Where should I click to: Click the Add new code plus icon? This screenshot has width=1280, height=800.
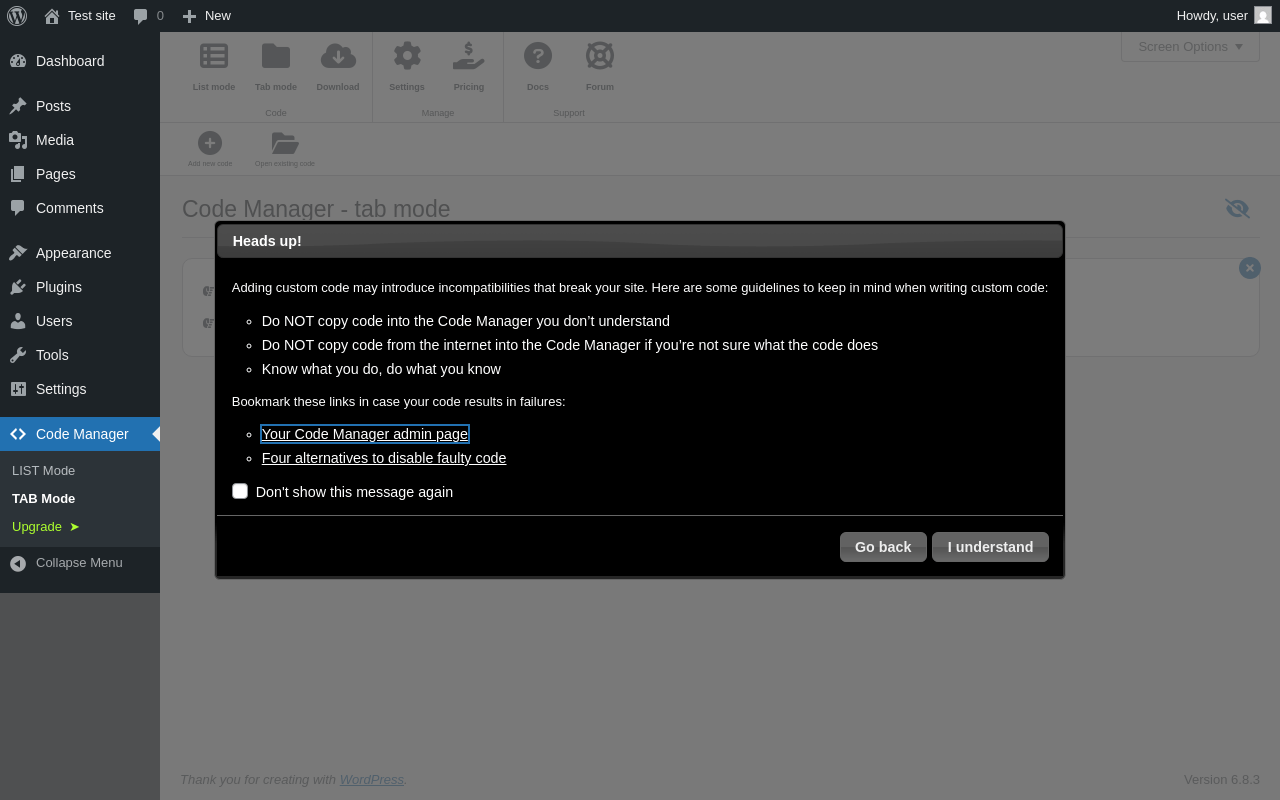(x=210, y=143)
